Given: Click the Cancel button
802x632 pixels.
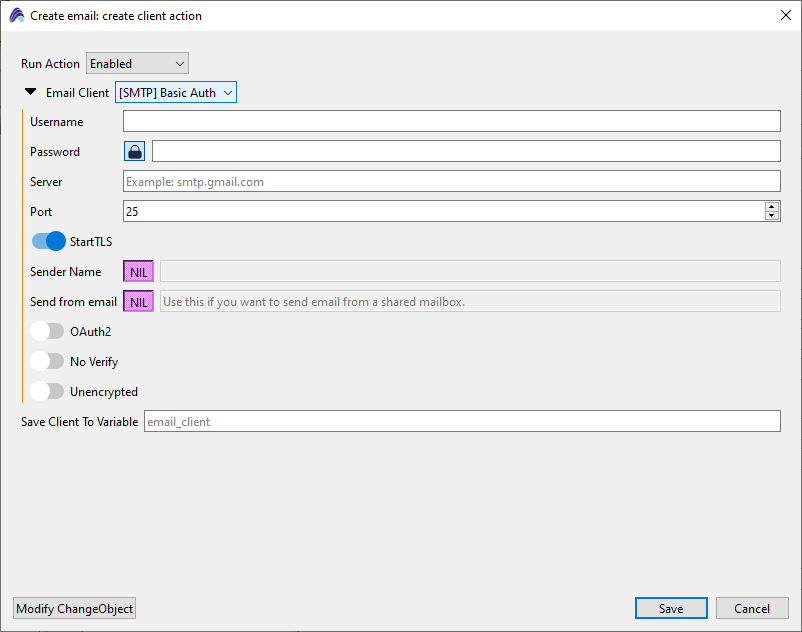Looking at the screenshot, I should [x=752, y=608].
